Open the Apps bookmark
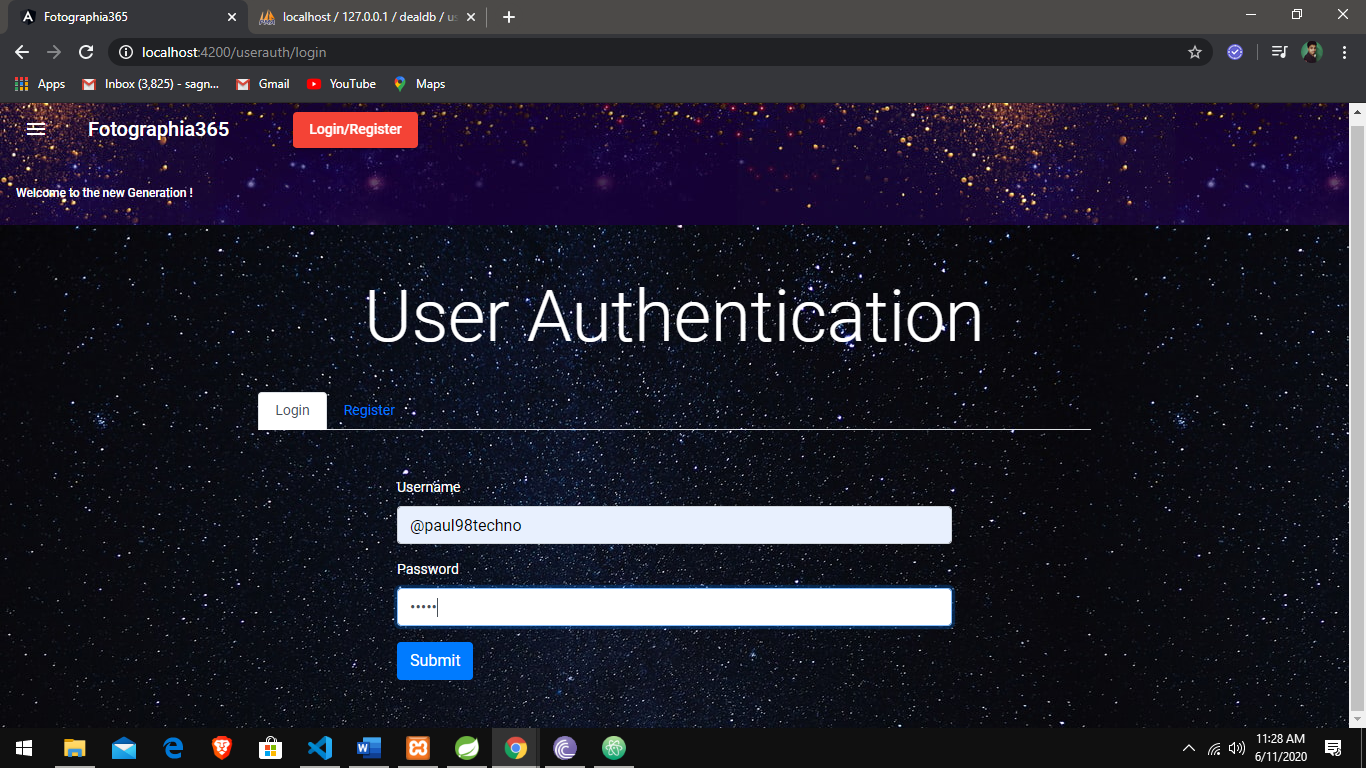This screenshot has height=768, width=1366. [40, 84]
